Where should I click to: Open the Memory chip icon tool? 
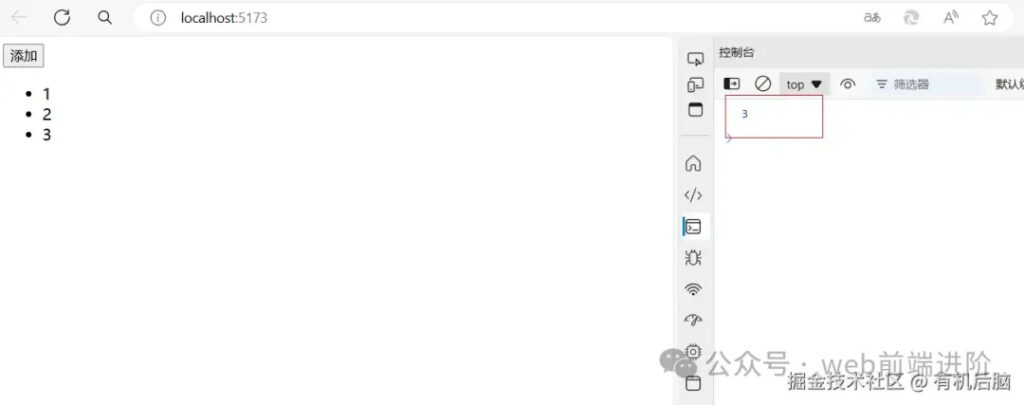point(693,352)
